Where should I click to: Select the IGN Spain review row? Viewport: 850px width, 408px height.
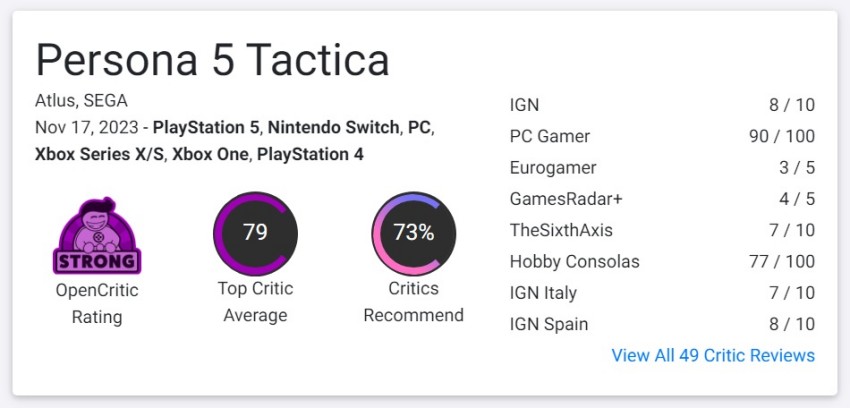662,325
